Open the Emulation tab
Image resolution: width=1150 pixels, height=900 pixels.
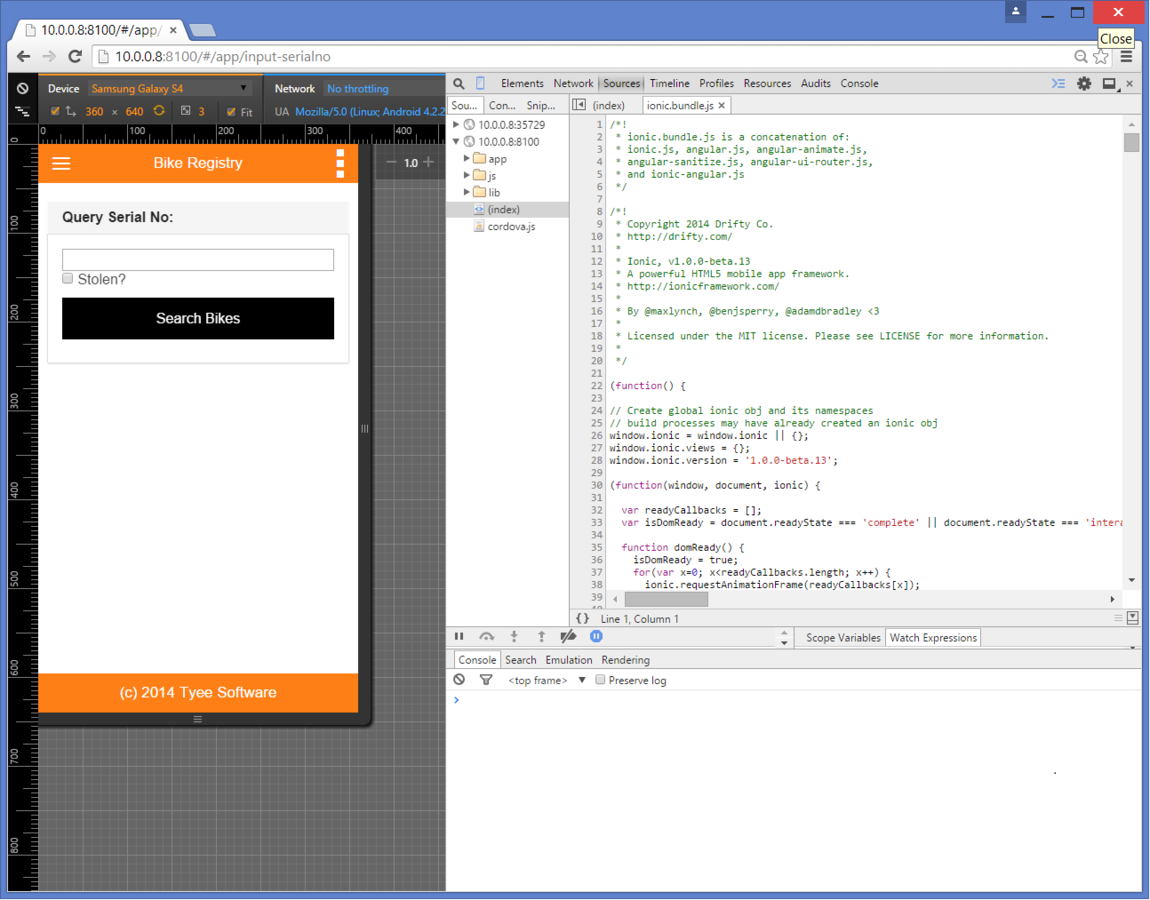click(x=569, y=660)
